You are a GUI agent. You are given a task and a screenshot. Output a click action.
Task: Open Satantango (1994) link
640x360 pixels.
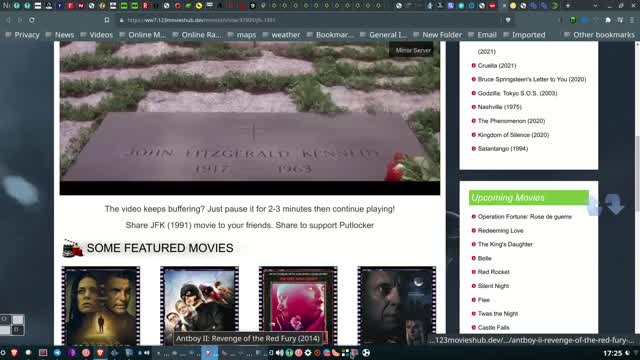(503, 149)
